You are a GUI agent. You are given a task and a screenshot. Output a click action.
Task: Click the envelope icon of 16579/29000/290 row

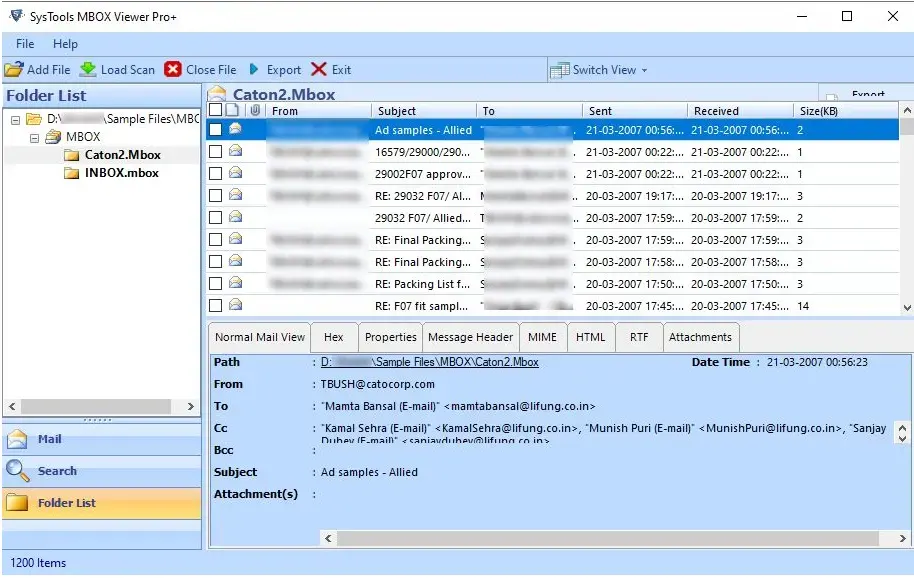click(x=235, y=151)
